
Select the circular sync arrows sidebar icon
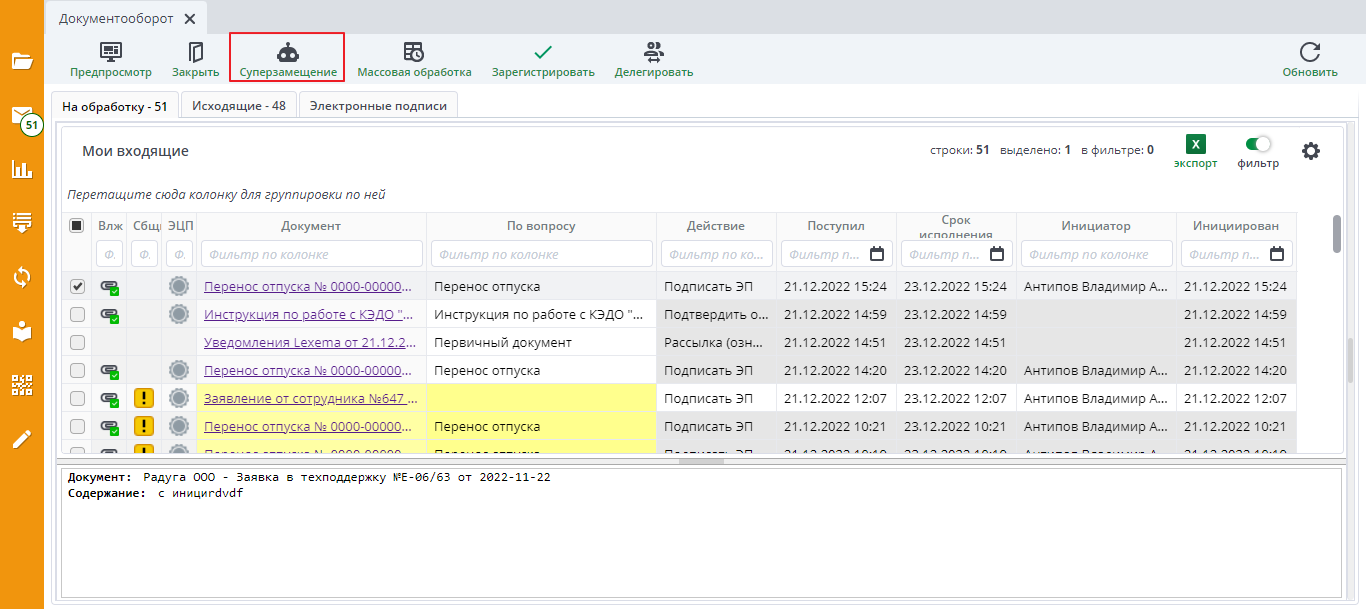(x=22, y=277)
